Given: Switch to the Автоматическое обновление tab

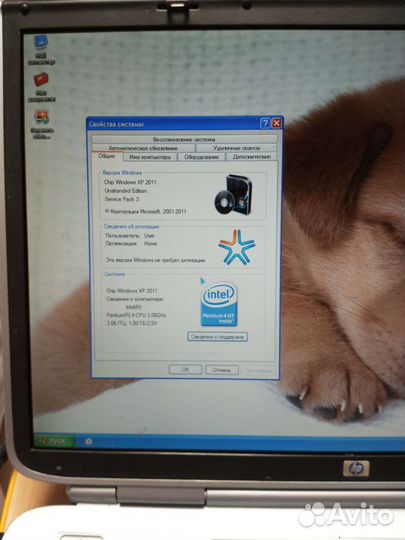Looking at the screenshot, I should pyautogui.click(x=143, y=148).
